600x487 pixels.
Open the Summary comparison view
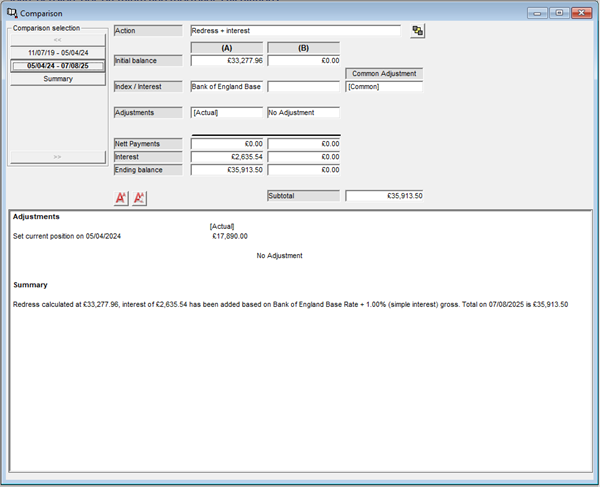point(58,79)
